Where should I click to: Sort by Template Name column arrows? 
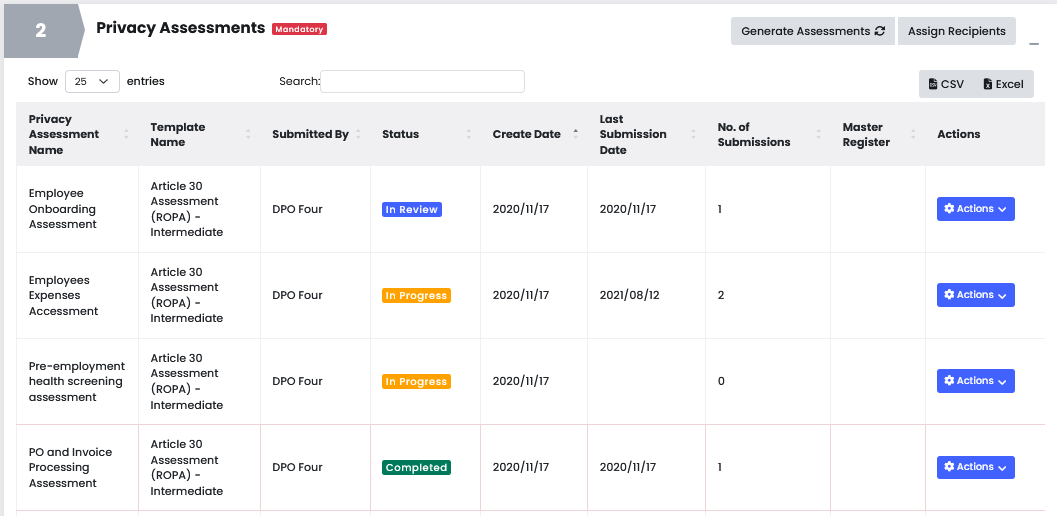(248, 134)
